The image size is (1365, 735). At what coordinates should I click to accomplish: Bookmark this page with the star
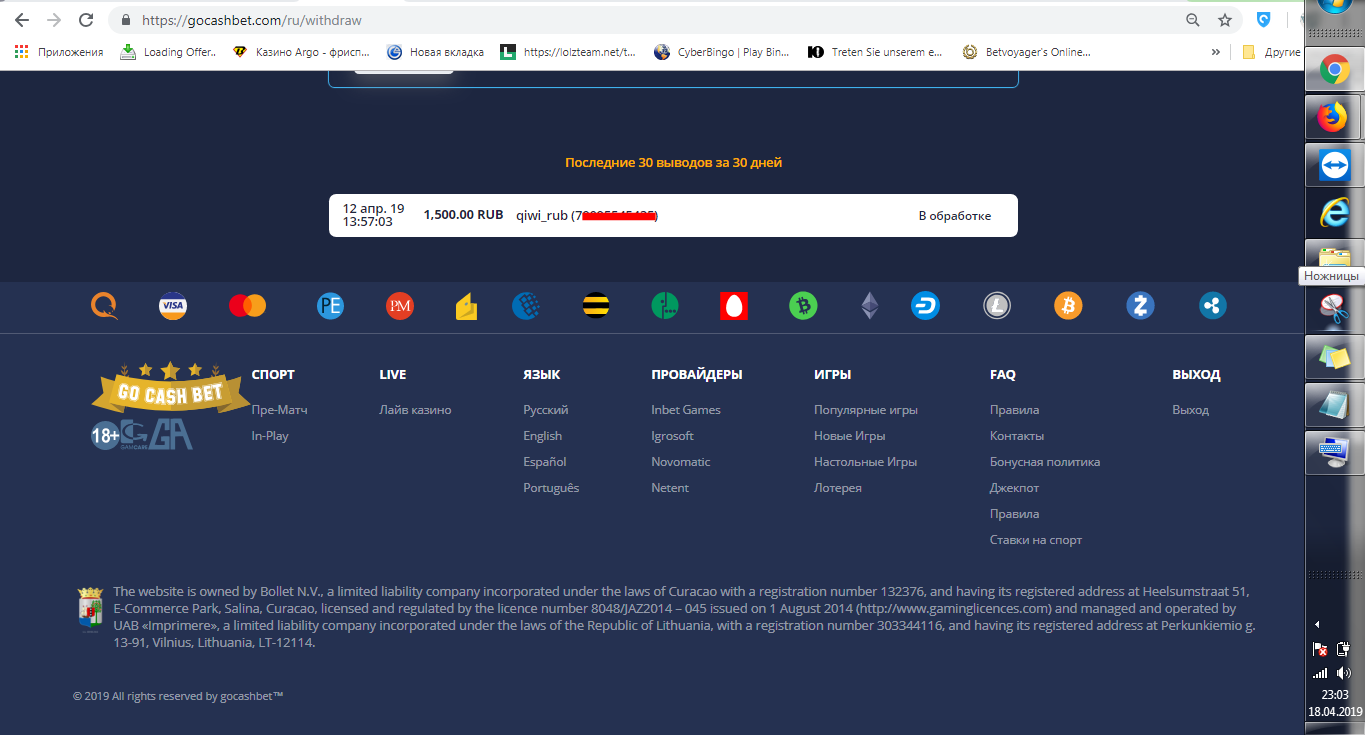click(1225, 20)
